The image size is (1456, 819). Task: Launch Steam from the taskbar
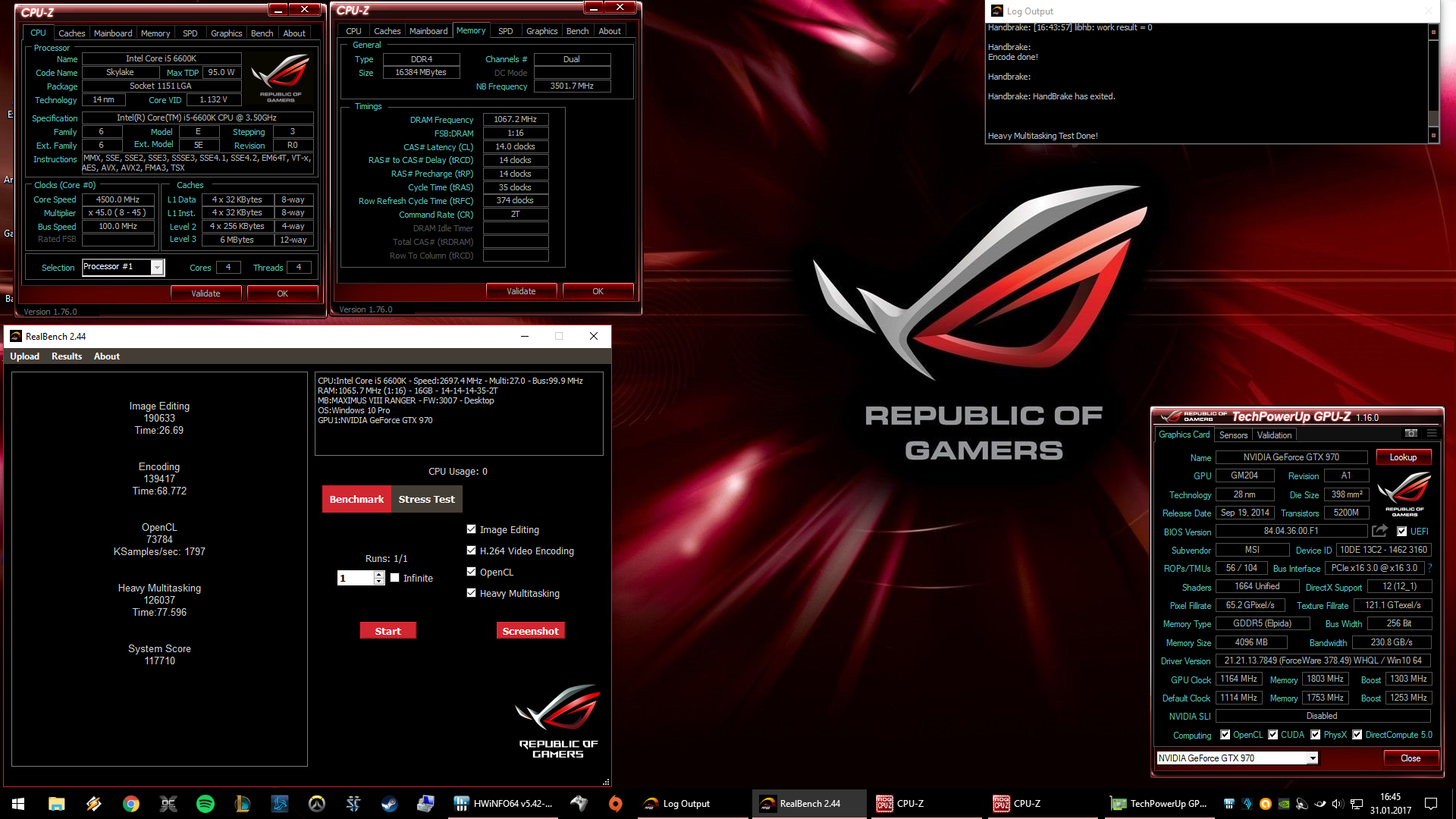point(390,804)
